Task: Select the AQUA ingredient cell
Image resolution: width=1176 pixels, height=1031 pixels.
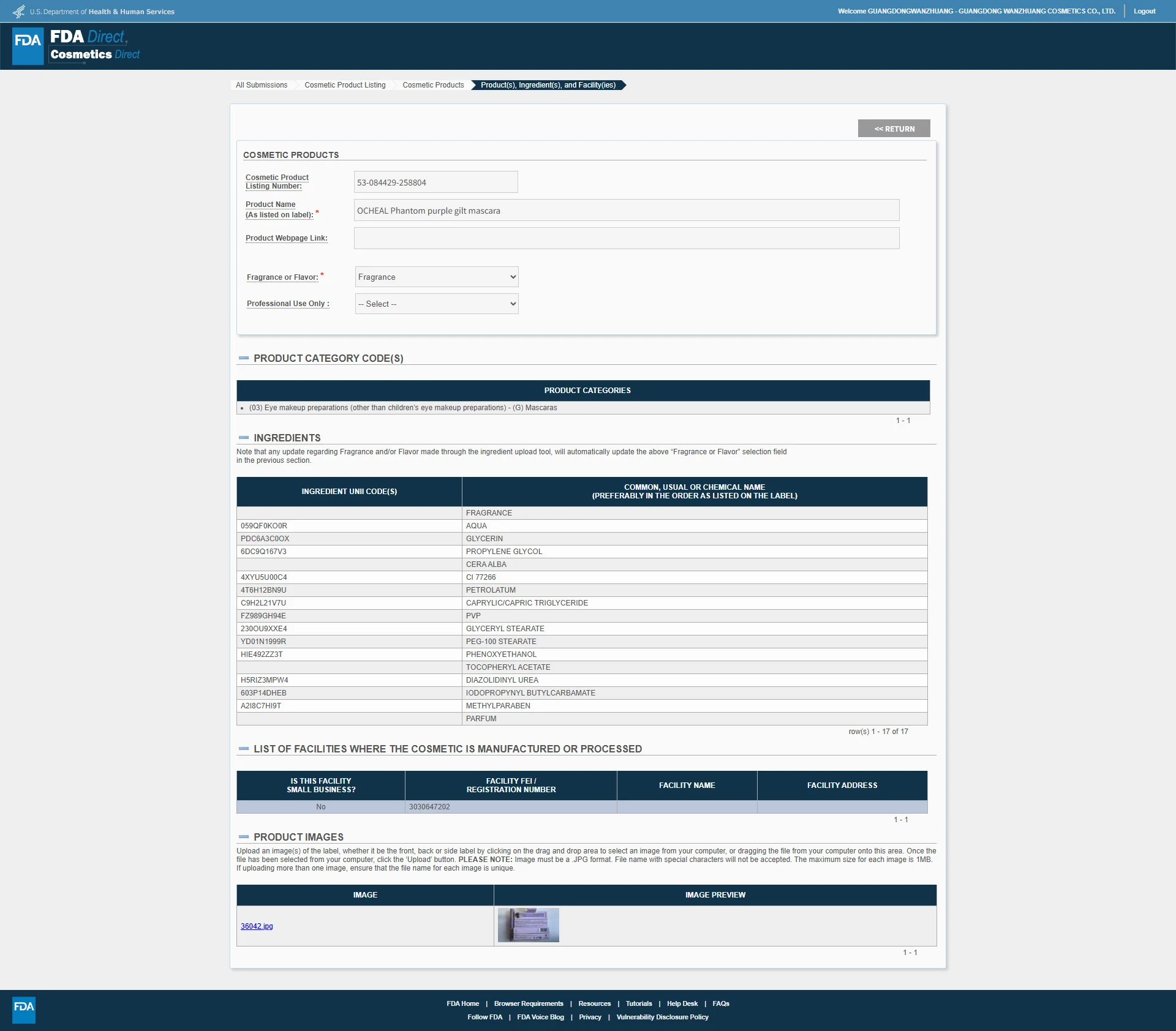Action: click(695, 526)
